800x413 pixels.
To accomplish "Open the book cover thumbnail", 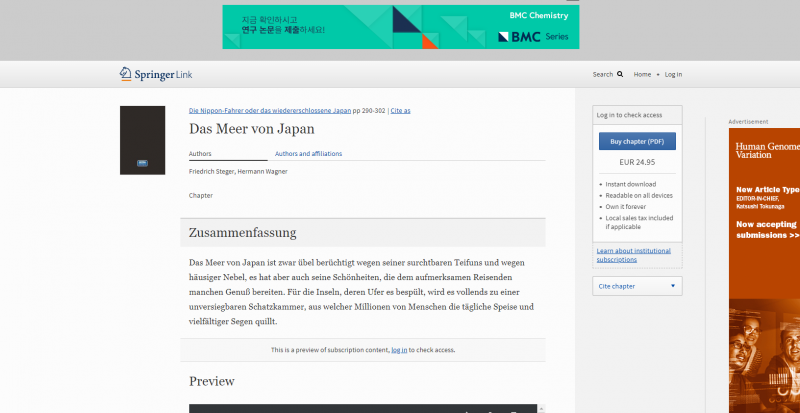I will (x=142, y=140).
